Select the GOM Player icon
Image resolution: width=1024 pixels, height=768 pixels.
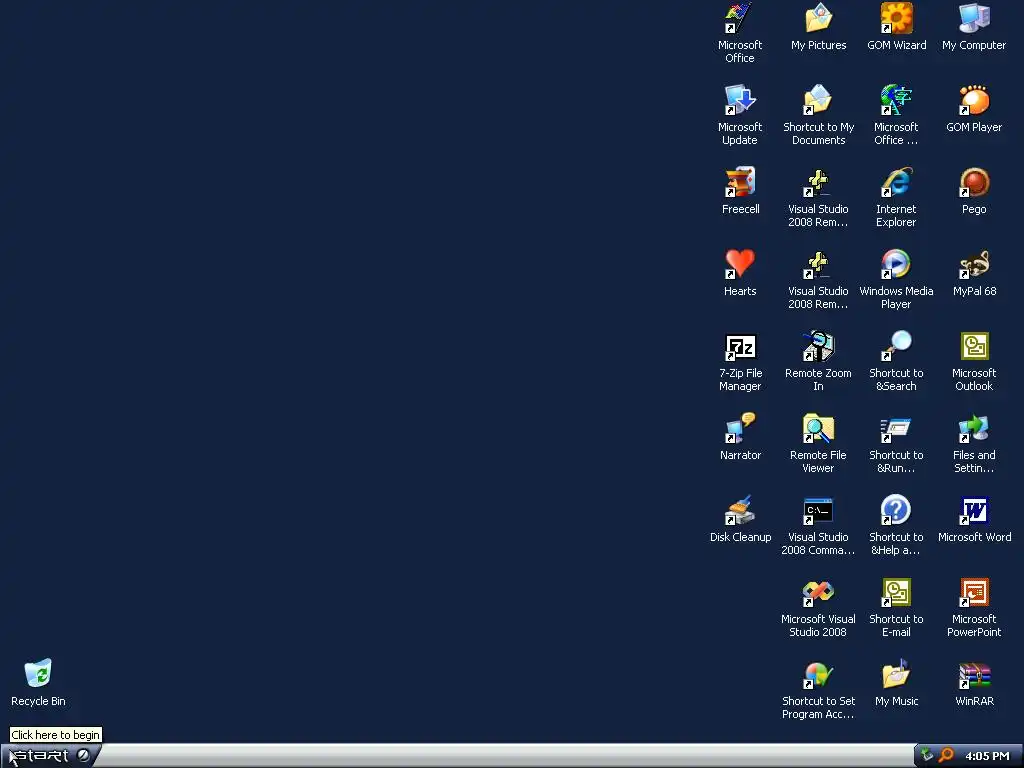tap(974, 101)
